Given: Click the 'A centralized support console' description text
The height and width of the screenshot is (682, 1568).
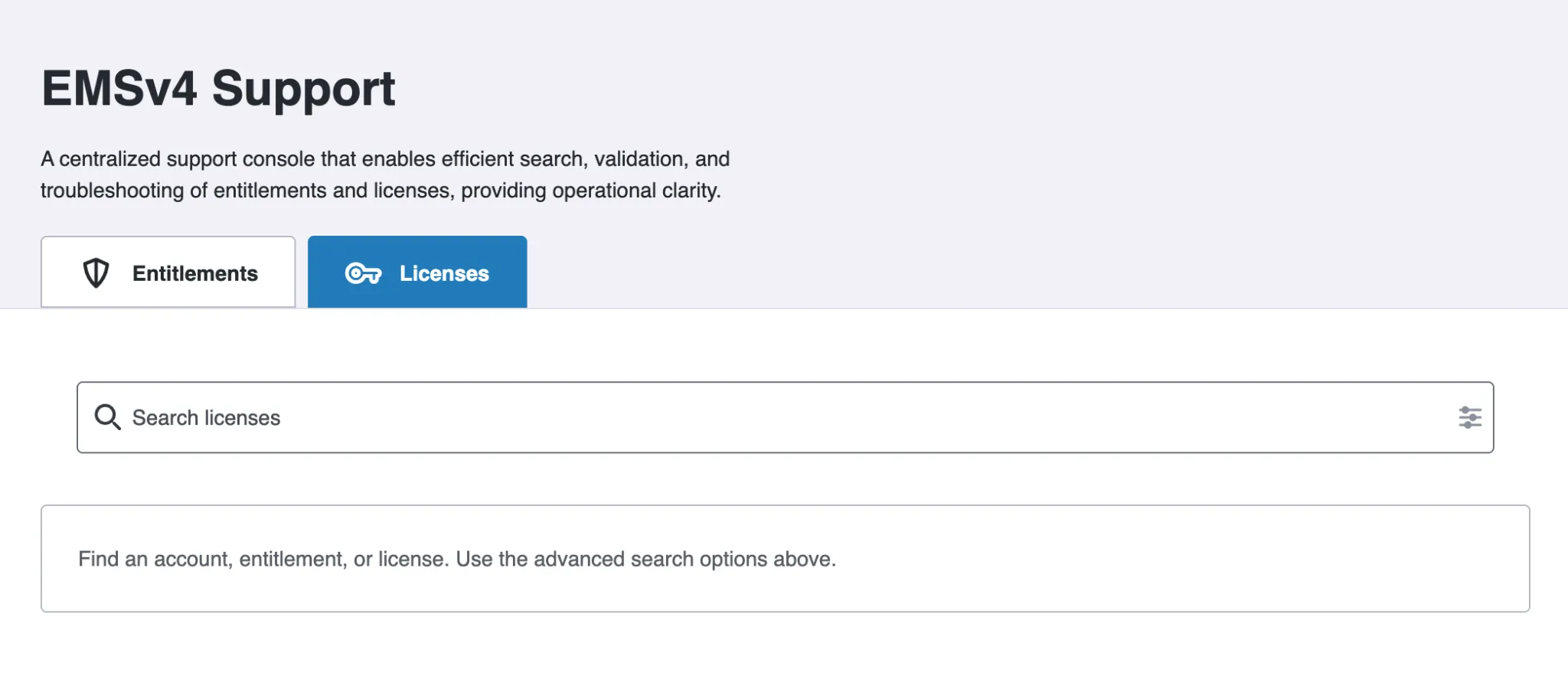Looking at the screenshot, I should [385, 175].
